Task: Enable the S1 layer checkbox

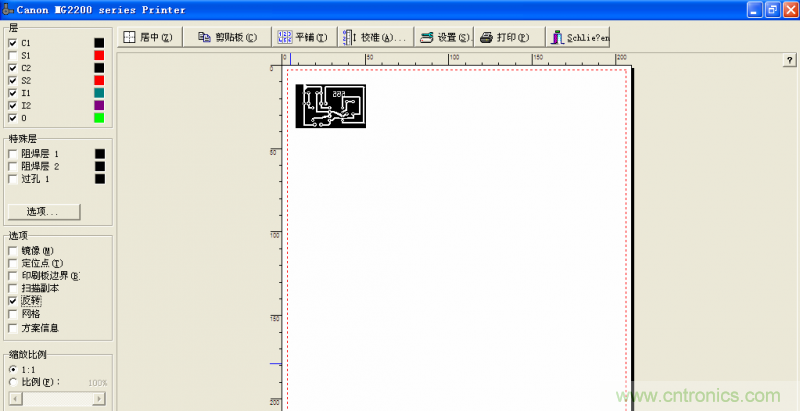Action: [x=12, y=55]
